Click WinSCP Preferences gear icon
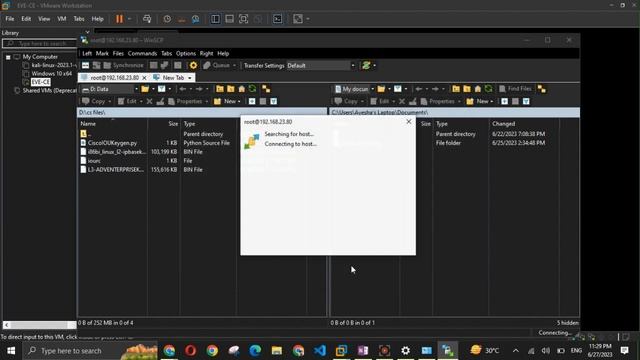The width and height of the screenshot is (640, 360). coord(193,65)
